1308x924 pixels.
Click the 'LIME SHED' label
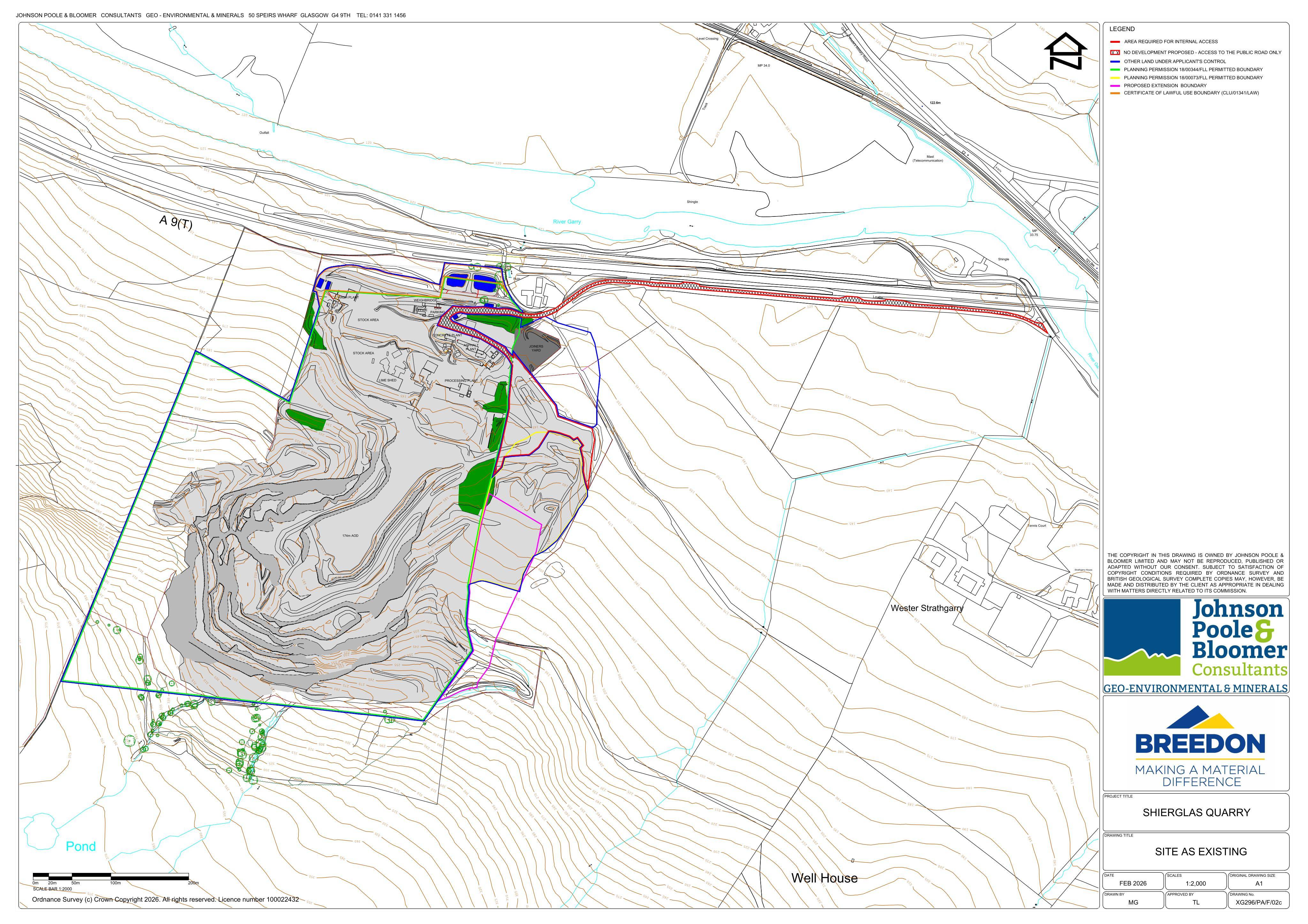(x=387, y=380)
